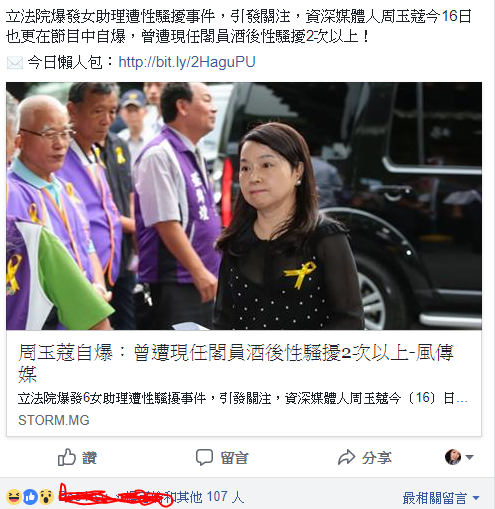The image size is (495, 509).
Task: Open the bit.ly/2HaguPU link
Action: click(x=187, y=62)
